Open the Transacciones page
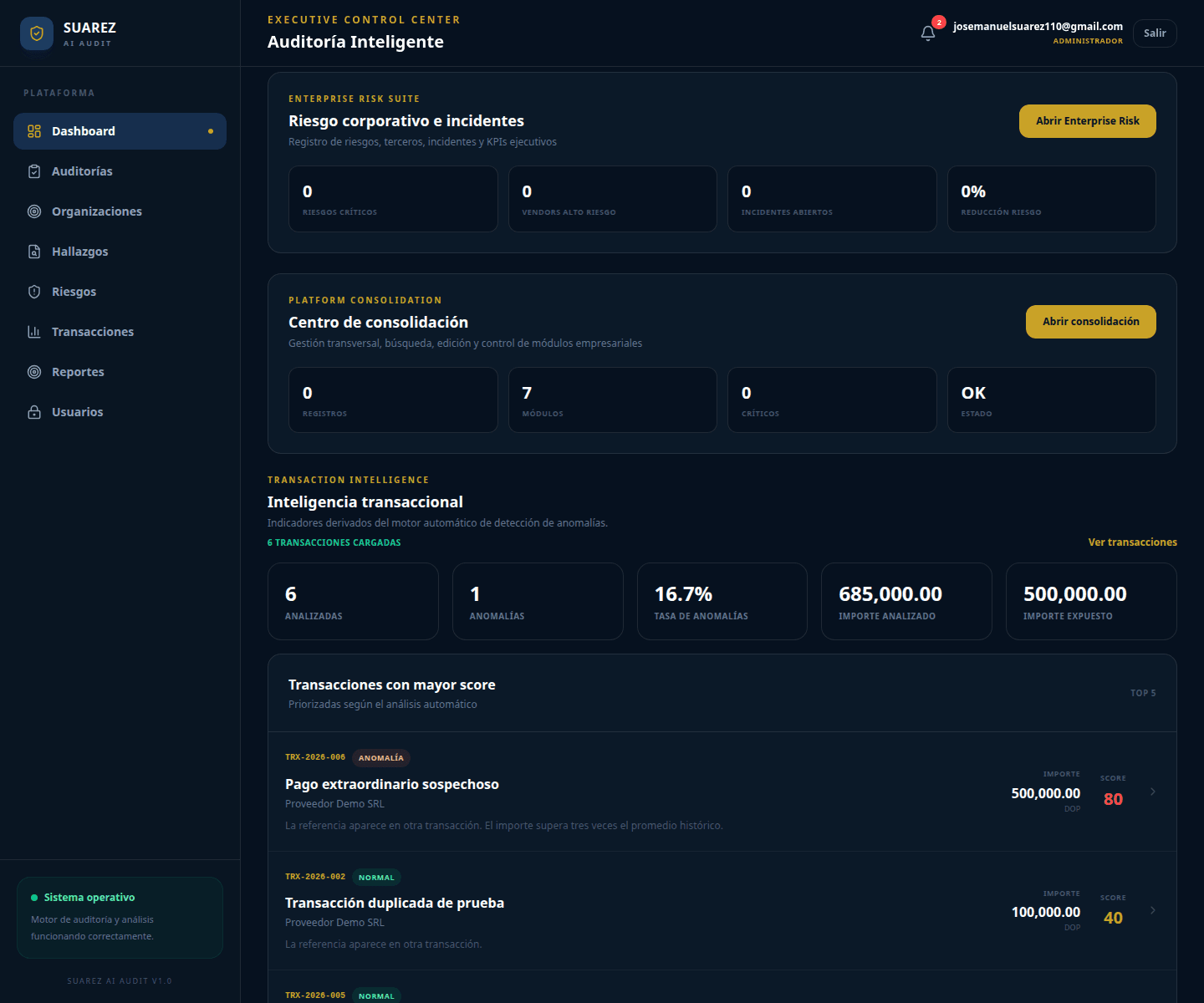The width and height of the screenshot is (1204, 1003). [120, 332]
